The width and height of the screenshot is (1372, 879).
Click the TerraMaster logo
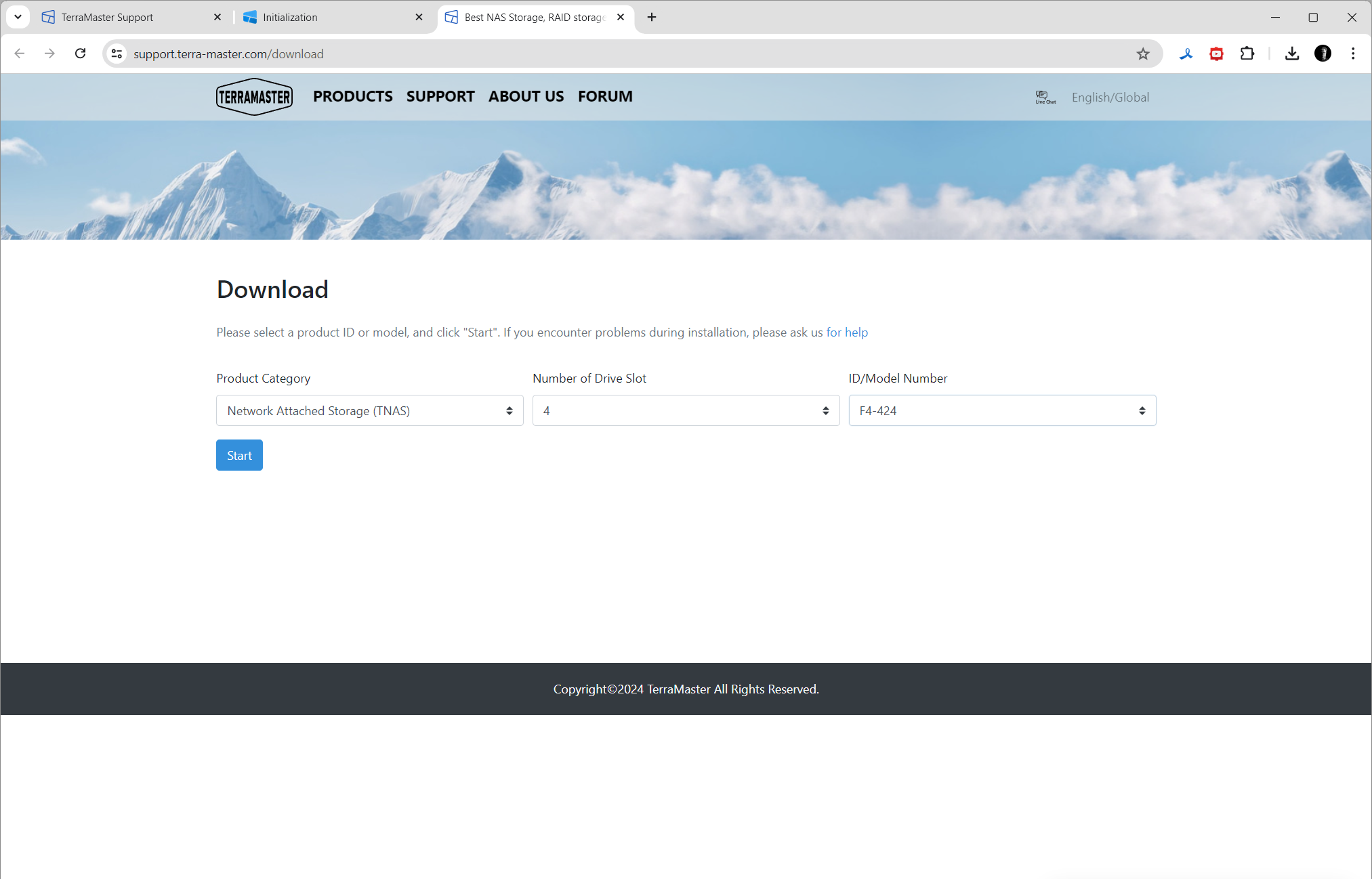tap(254, 97)
